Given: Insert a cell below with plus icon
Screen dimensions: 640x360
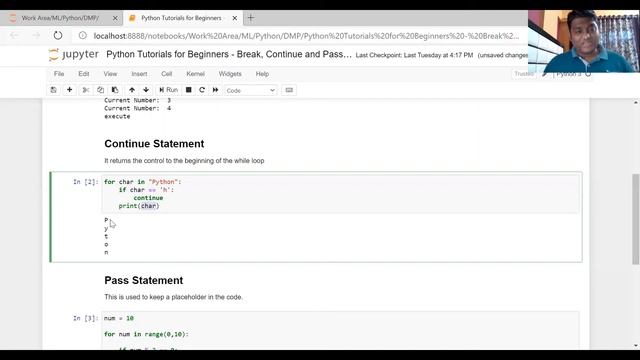Looking at the screenshot, I should pos(69,90).
